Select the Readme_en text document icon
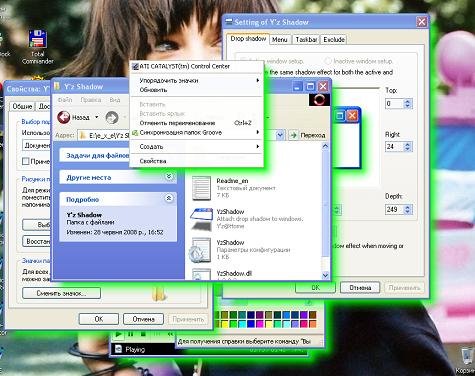 [x=201, y=188]
